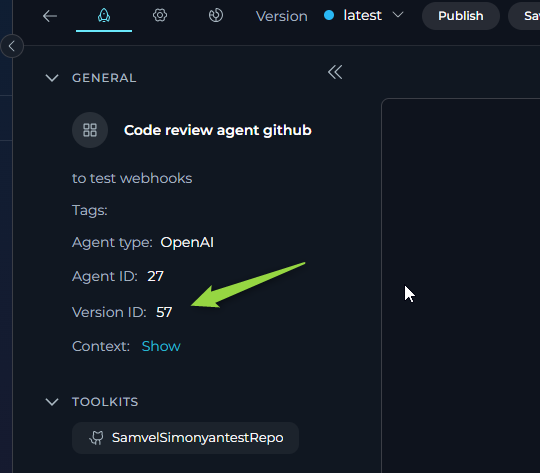Open the SamvelSimonyantestRepo toolkit chip

185,438
